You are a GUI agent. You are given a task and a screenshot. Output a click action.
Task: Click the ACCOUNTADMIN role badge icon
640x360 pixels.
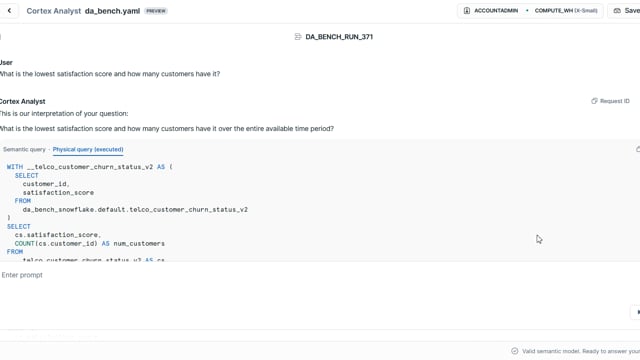pyautogui.click(x=467, y=11)
